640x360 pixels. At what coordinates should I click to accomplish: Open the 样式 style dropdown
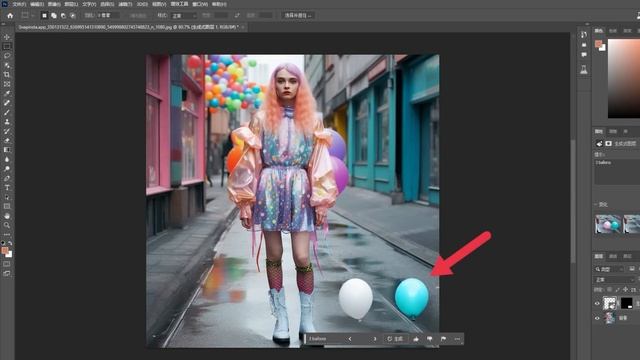click(184, 16)
